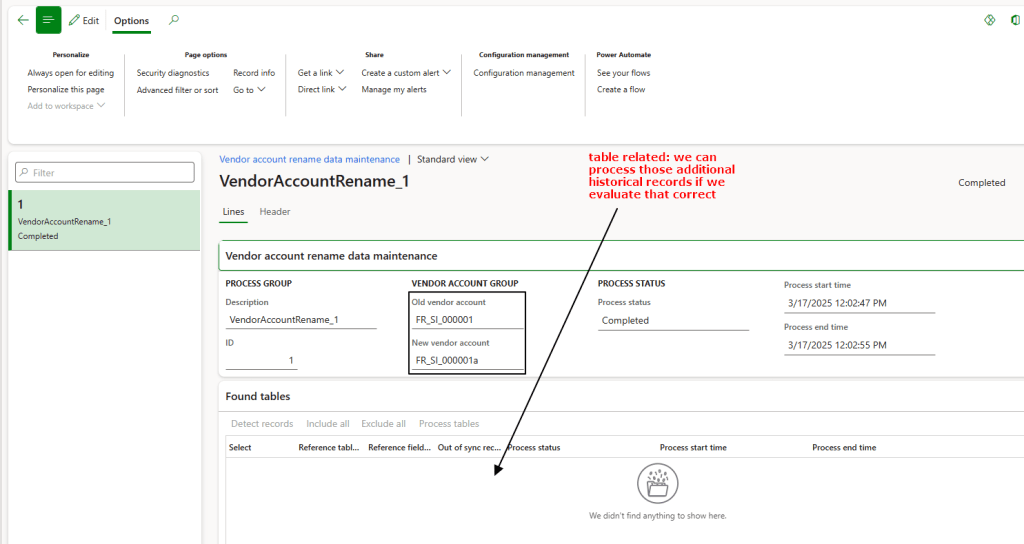
Task: Click Vendor account rename data maintenance link
Action: pos(309,159)
